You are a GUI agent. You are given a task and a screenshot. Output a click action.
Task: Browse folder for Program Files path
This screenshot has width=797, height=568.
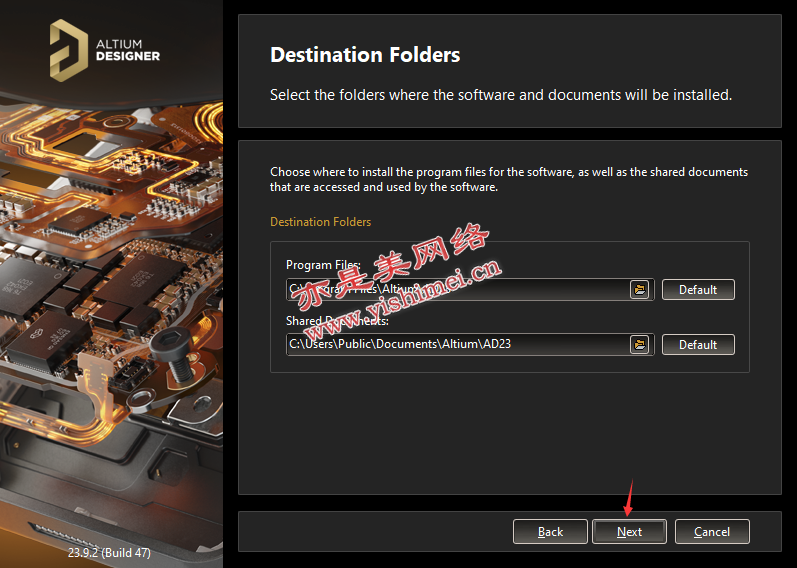pos(640,289)
